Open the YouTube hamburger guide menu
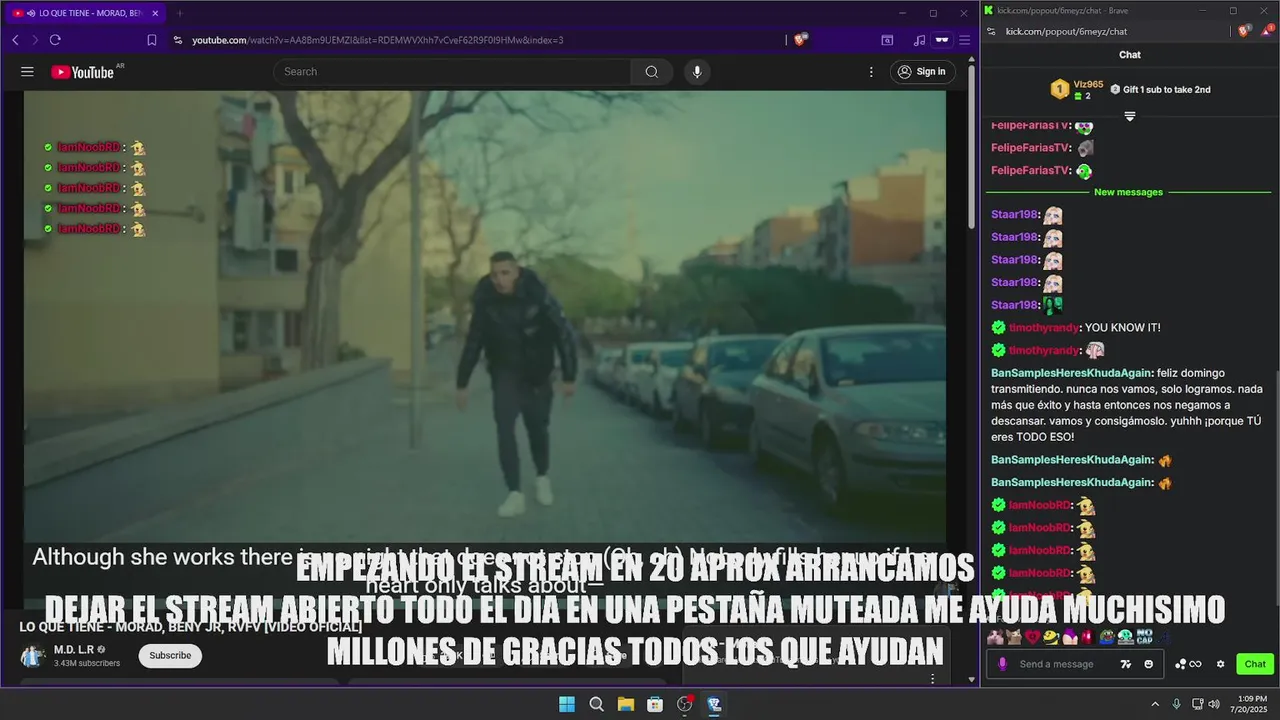 pos(27,71)
